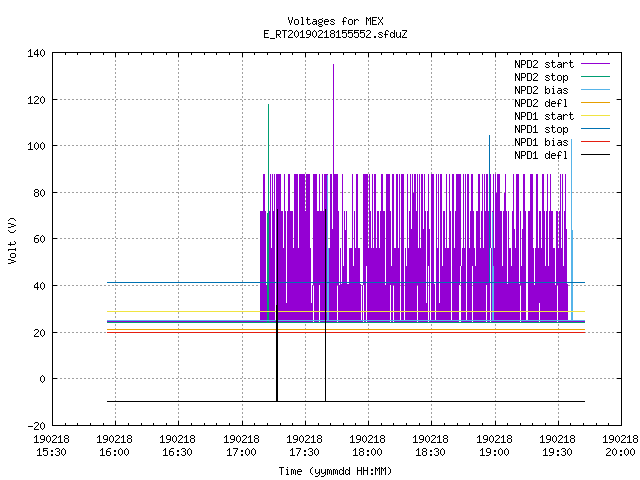Click the 140 y-axis tick label

coord(36,53)
